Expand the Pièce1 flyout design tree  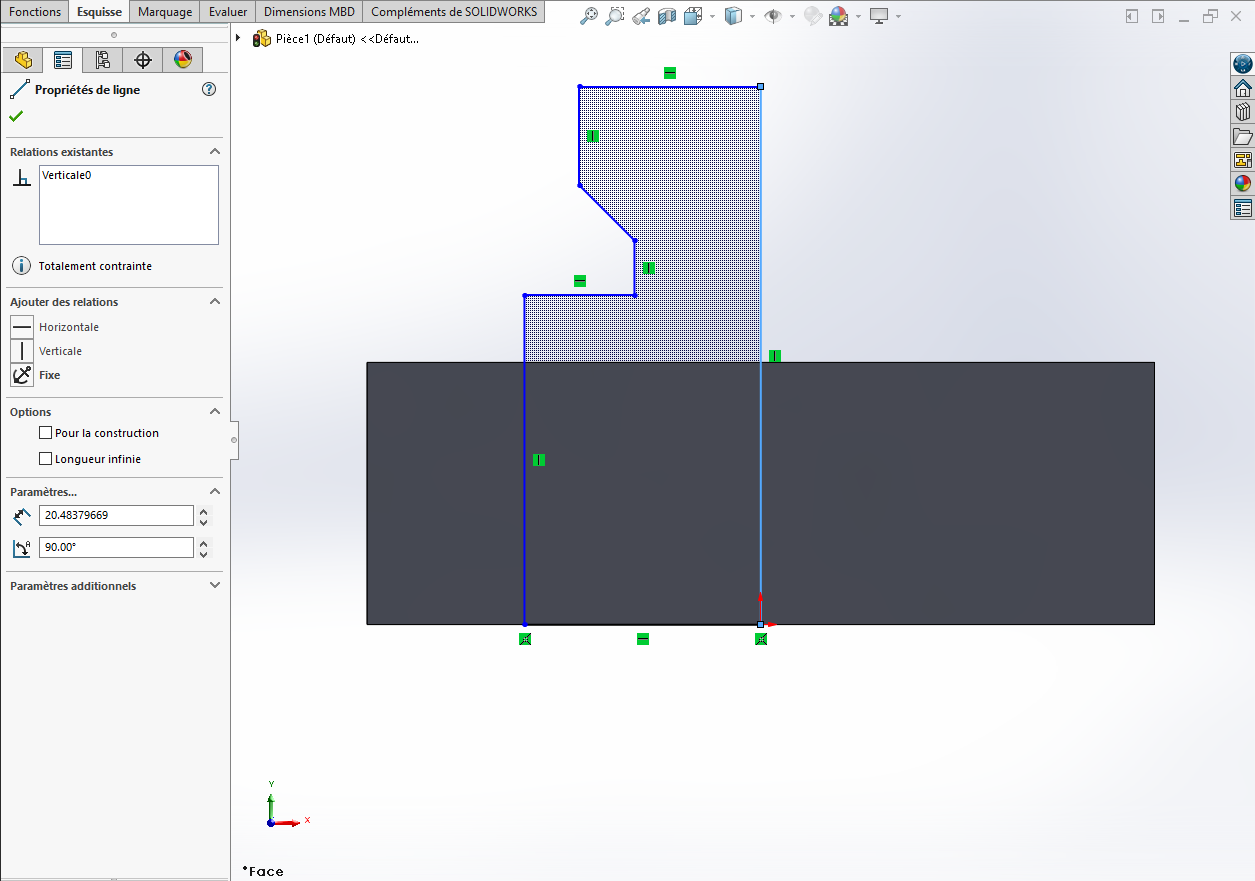(x=238, y=38)
